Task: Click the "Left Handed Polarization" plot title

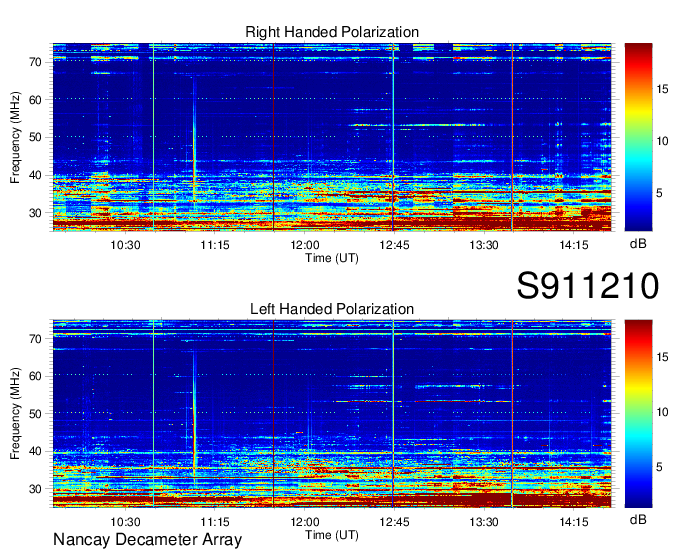Action: [x=332, y=309]
